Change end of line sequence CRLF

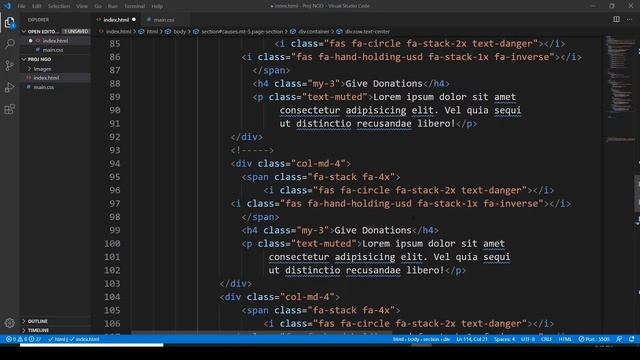pyautogui.click(x=546, y=339)
